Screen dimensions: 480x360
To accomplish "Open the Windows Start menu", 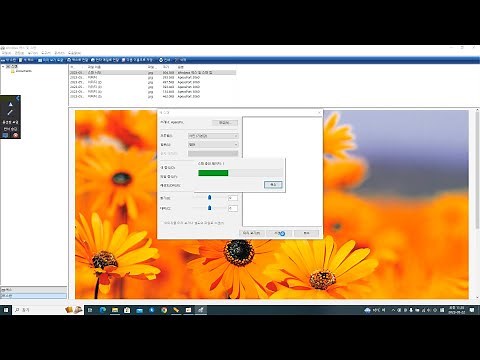I will point(6,310).
